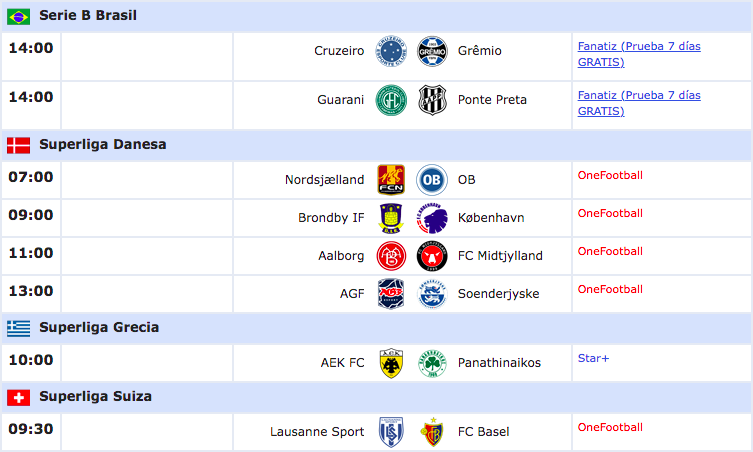Click the Star+ channel for AEK match
The width and height of the screenshot is (753, 452).
coord(593,358)
